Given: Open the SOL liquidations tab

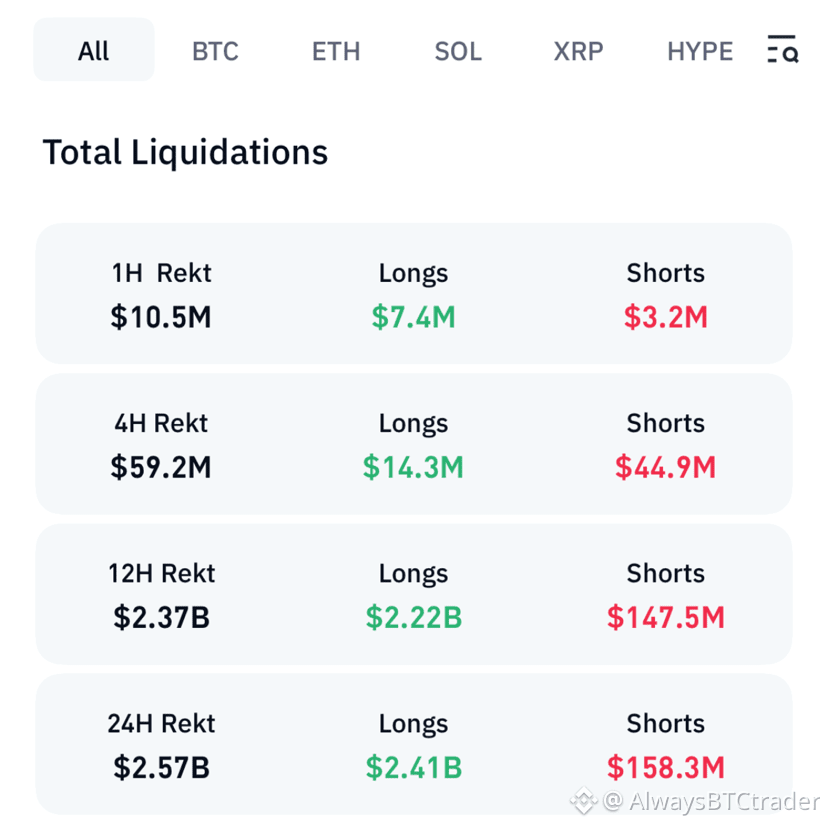Looking at the screenshot, I should [x=458, y=51].
